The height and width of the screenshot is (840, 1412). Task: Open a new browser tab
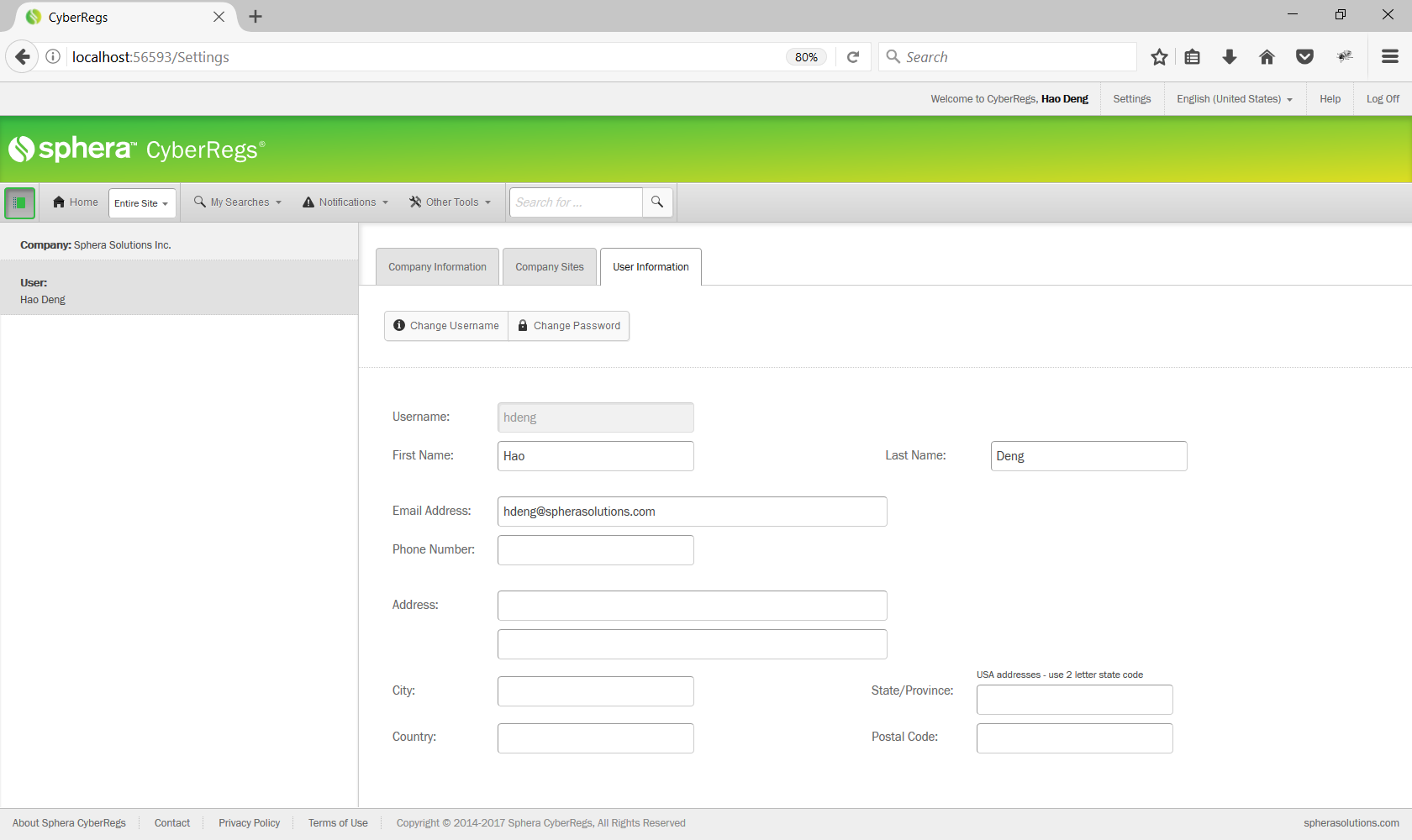click(x=256, y=17)
